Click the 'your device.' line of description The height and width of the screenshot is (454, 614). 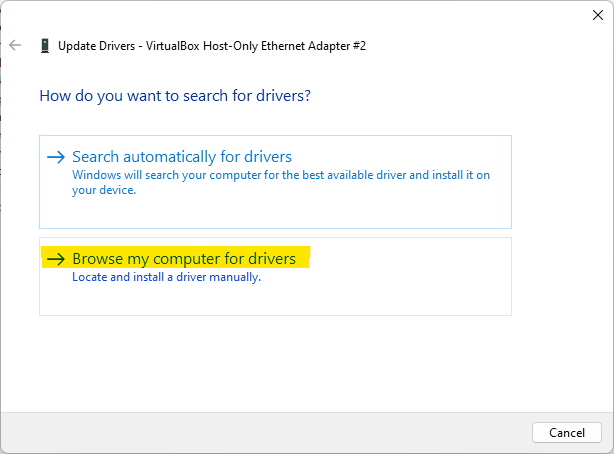(104, 190)
